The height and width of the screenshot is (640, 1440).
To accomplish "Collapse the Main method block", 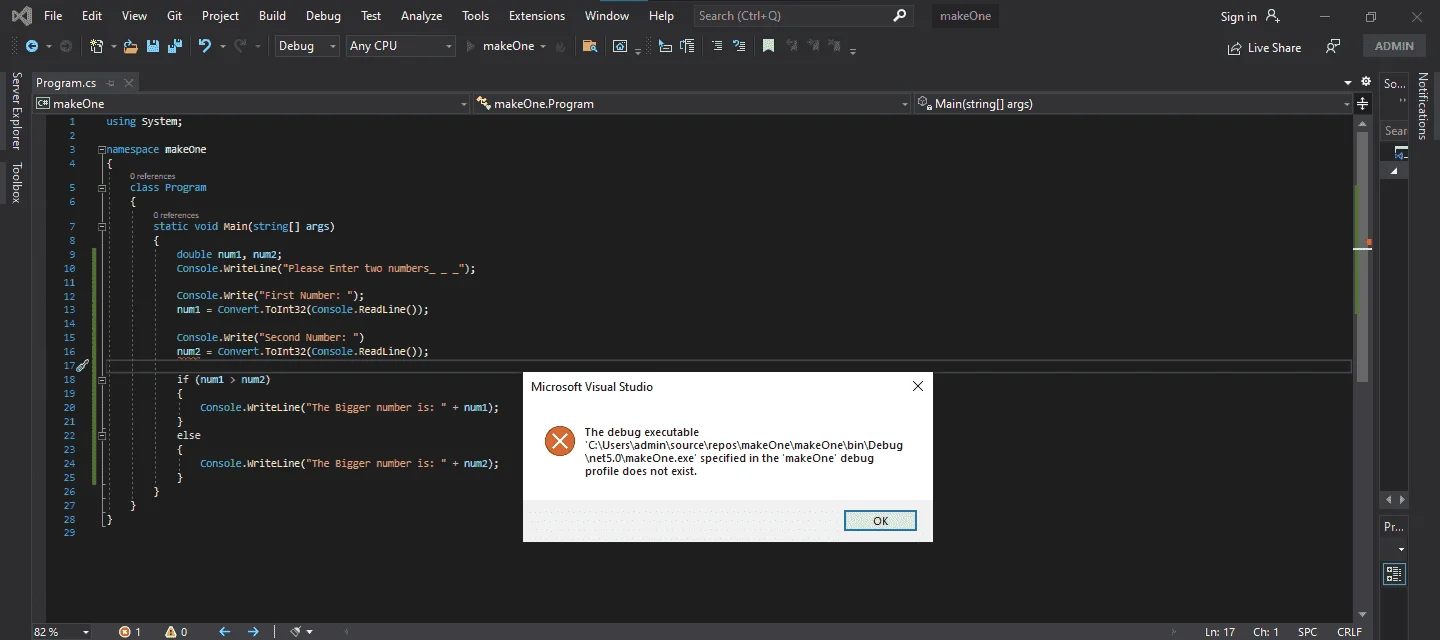I will pos(102,226).
